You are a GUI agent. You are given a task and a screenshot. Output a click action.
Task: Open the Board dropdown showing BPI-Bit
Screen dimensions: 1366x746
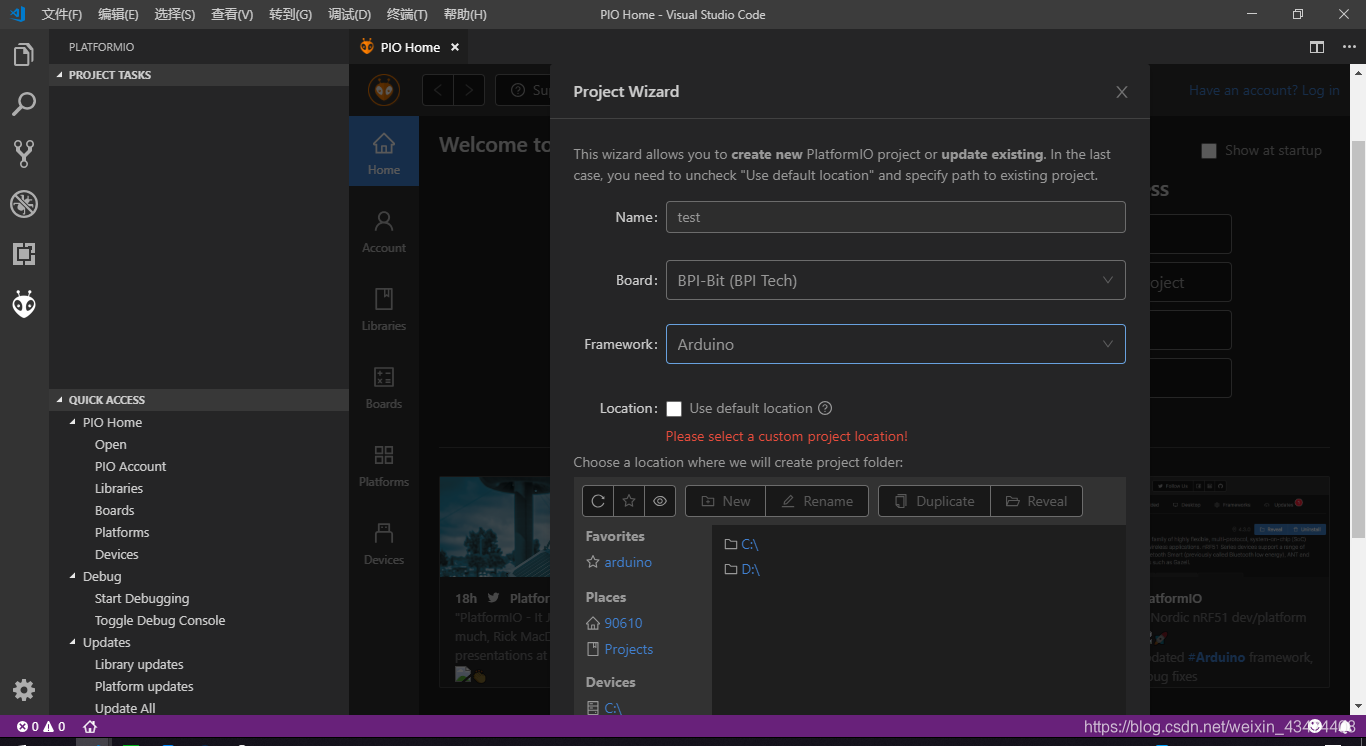pos(895,280)
